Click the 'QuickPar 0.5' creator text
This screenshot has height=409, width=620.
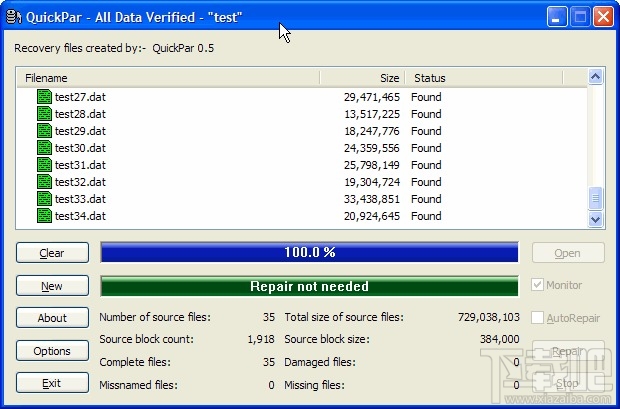[x=183, y=48]
